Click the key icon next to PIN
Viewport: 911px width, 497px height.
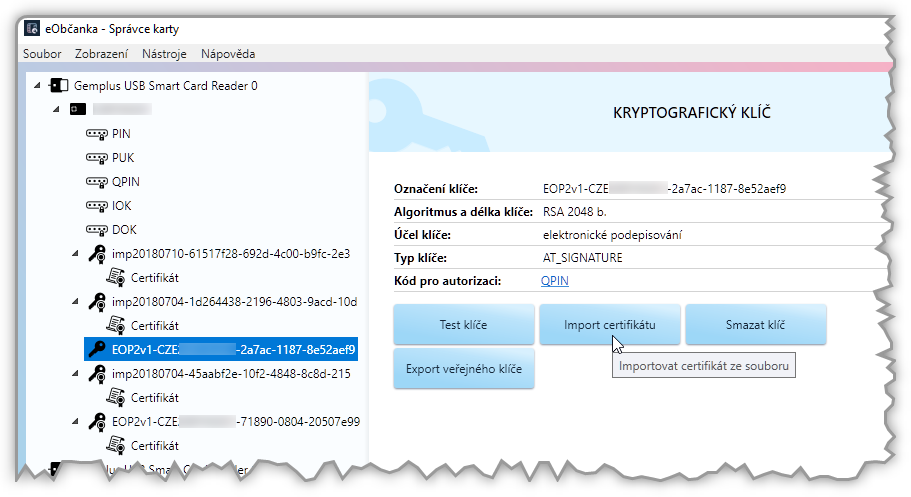coord(96,134)
